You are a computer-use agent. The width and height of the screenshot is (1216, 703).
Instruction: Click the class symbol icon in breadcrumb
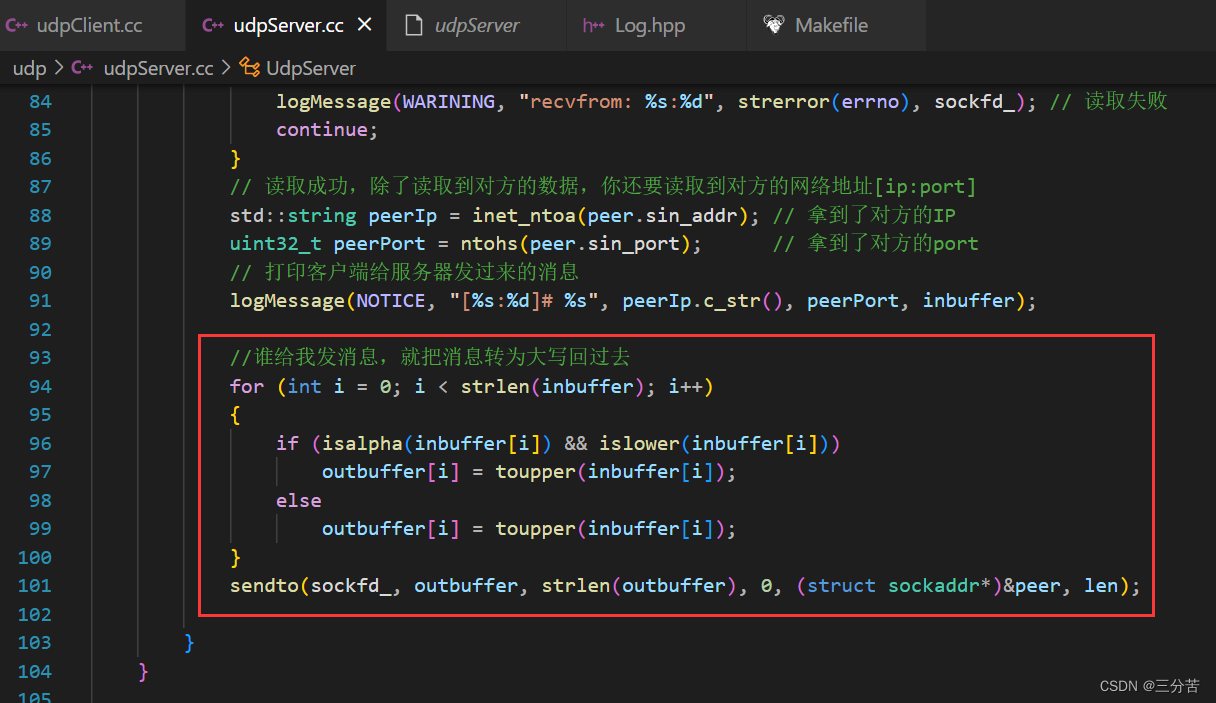coord(249,68)
